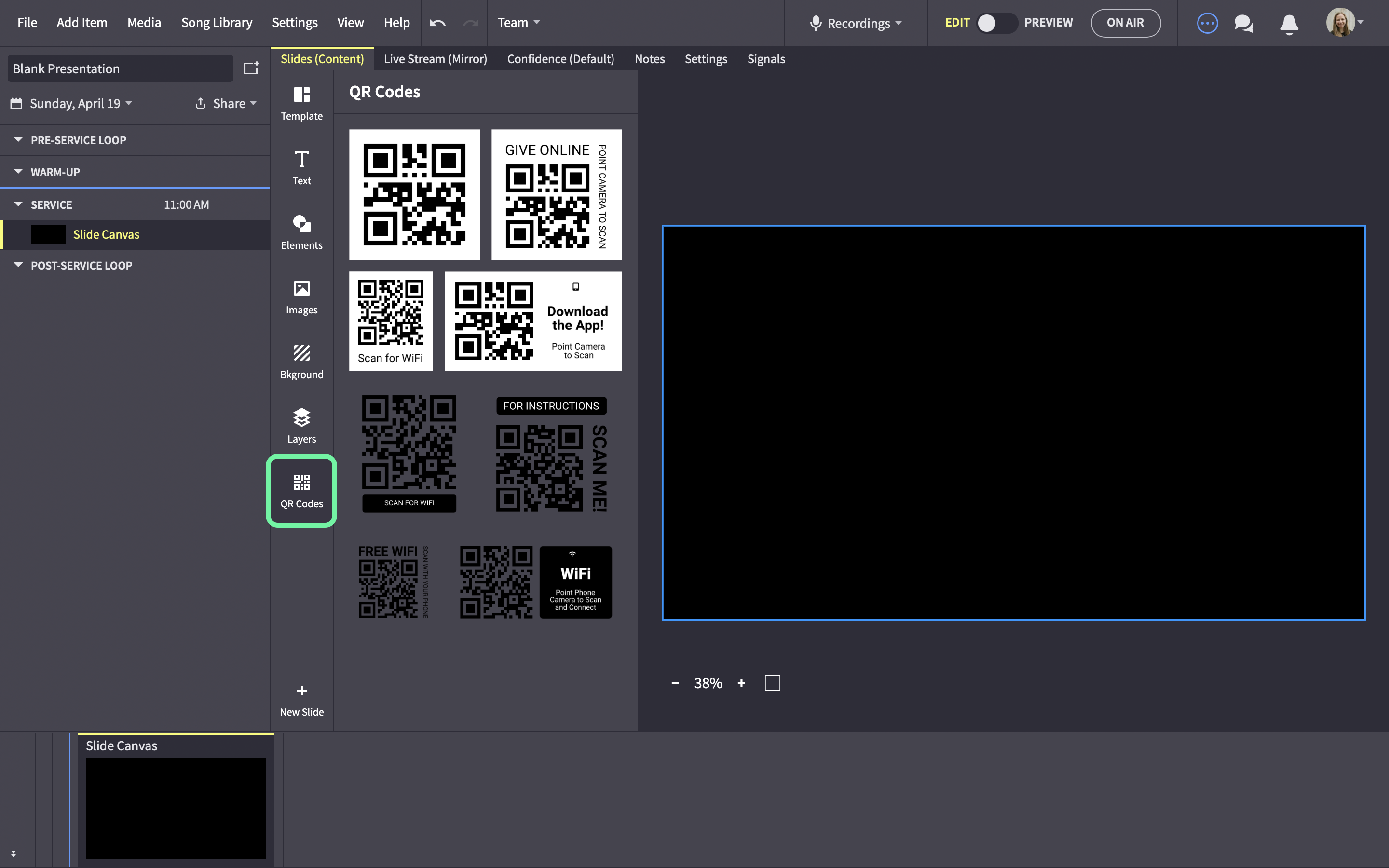This screenshot has width=1389, height=868.
Task: Click the new presentation icon beside title
Action: [251, 68]
